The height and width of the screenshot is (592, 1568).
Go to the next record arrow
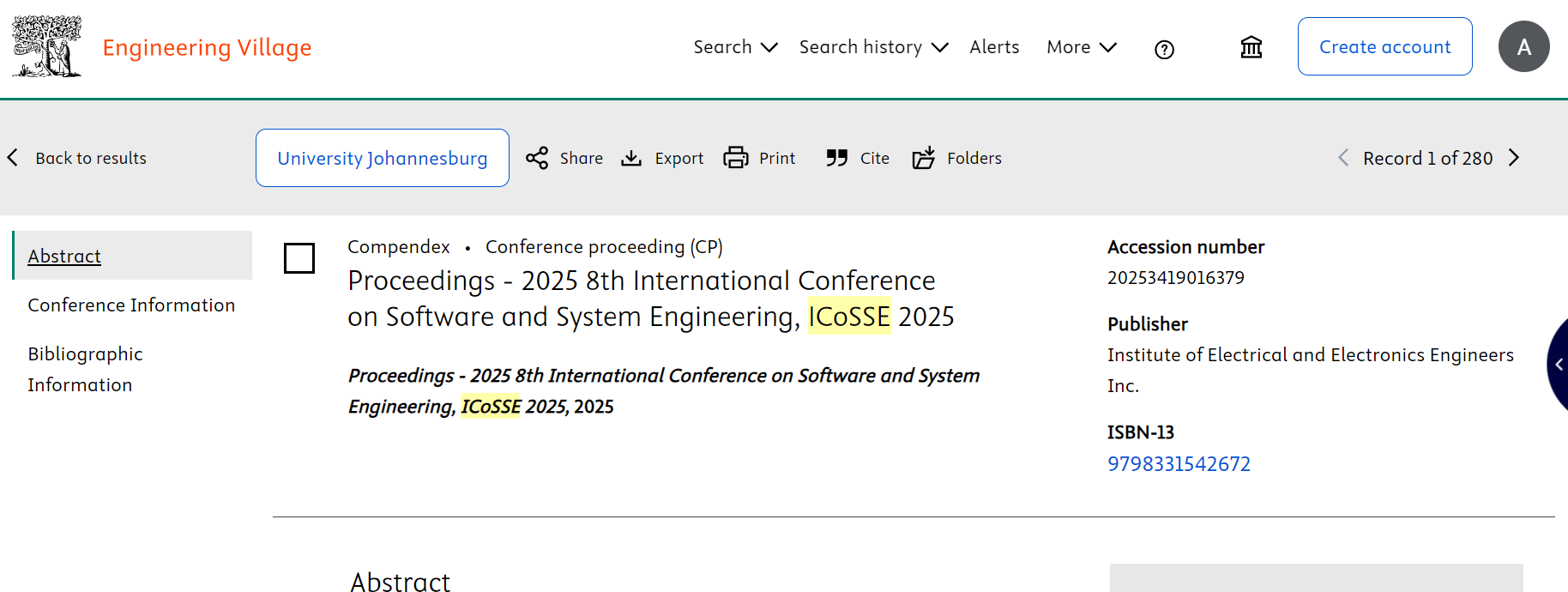click(x=1514, y=158)
